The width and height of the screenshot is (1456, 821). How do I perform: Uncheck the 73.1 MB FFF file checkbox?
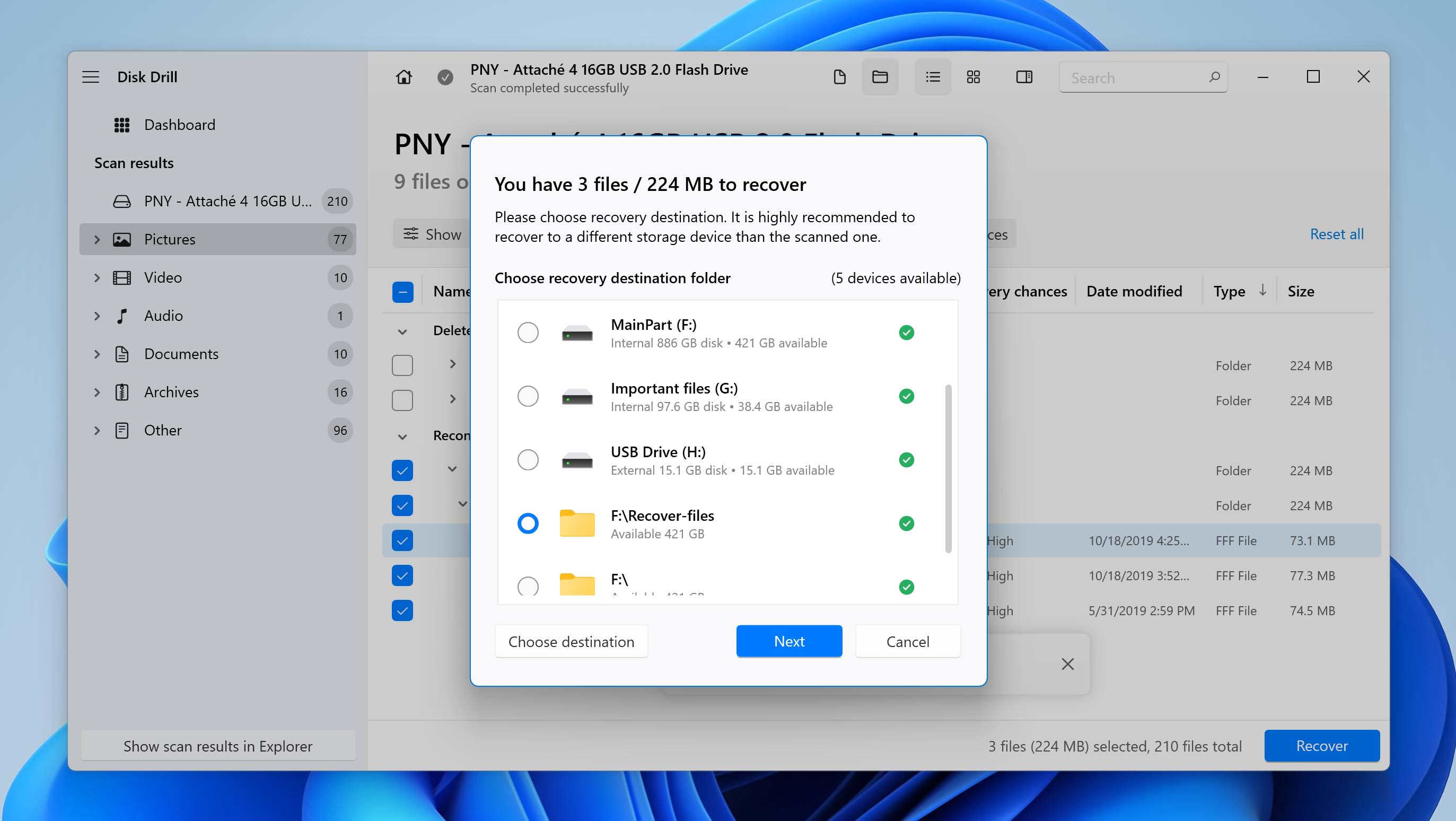pos(402,540)
